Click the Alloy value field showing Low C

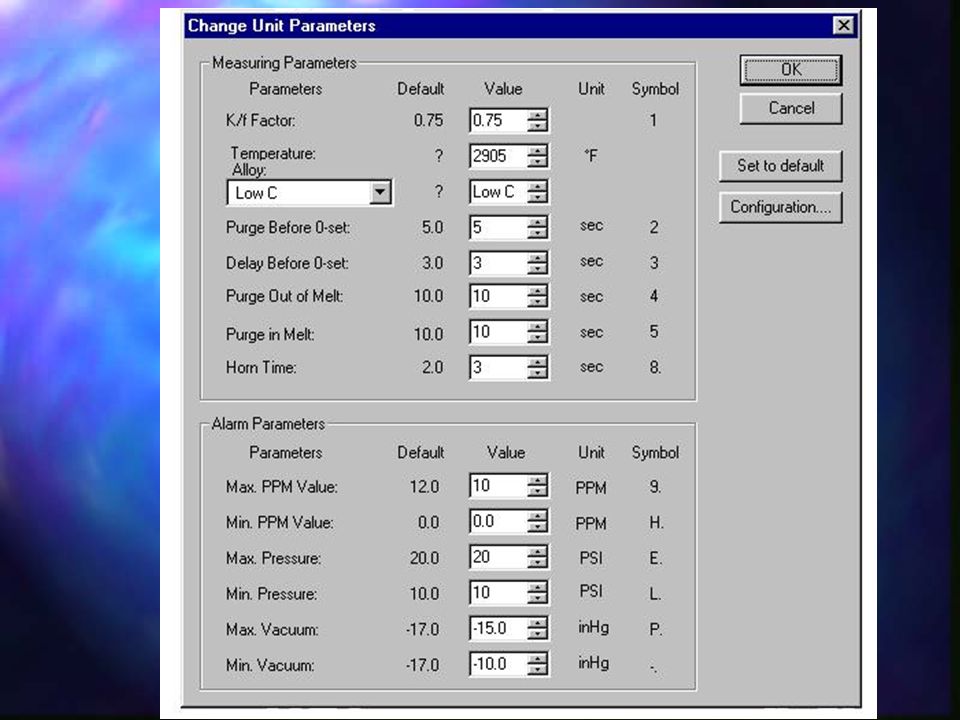point(498,192)
